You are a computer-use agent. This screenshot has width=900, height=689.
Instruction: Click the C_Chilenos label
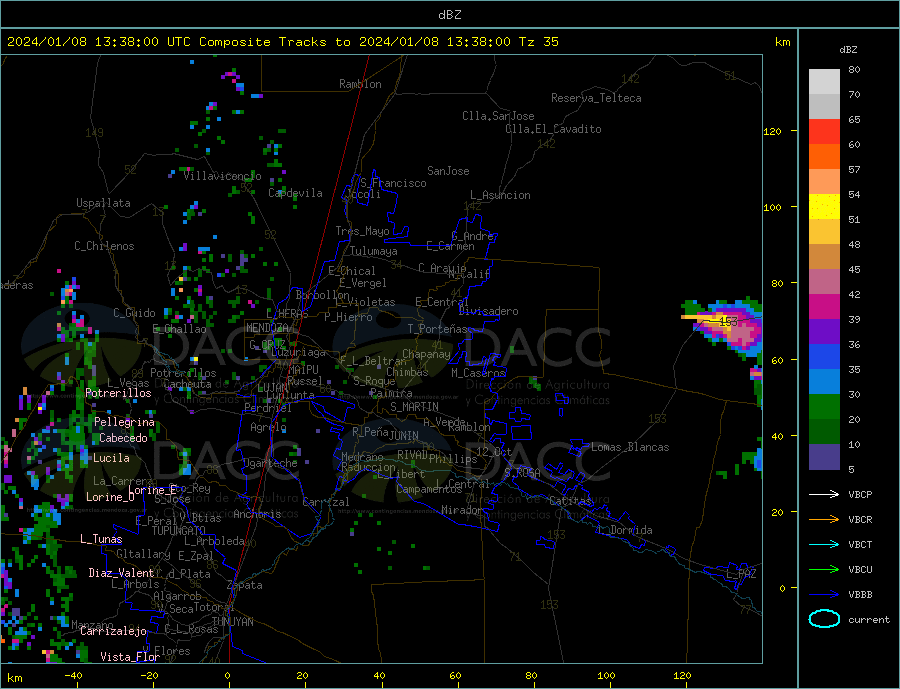104,246
